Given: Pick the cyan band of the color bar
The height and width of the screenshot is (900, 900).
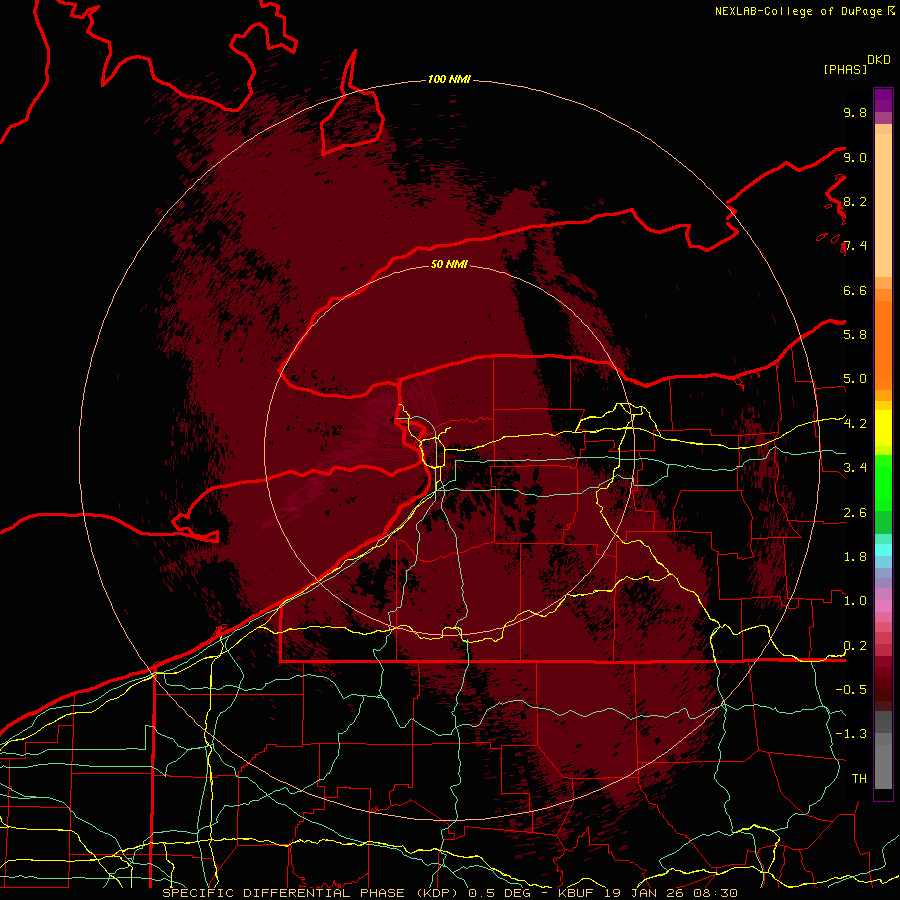Looking at the screenshot, I should tap(883, 550).
